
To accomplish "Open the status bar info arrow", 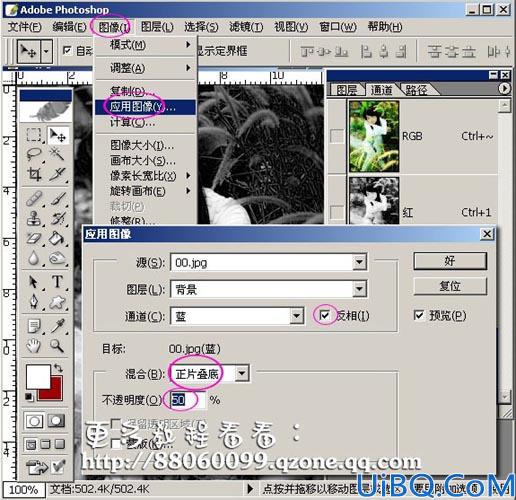I will (250, 489).
